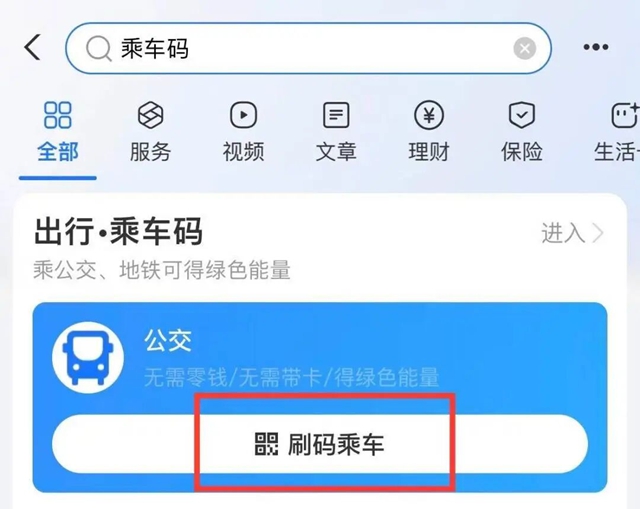Screen dimensions: 640x509
Task: Select the 全部 grid icon
Action: click(x=58, y=115)
